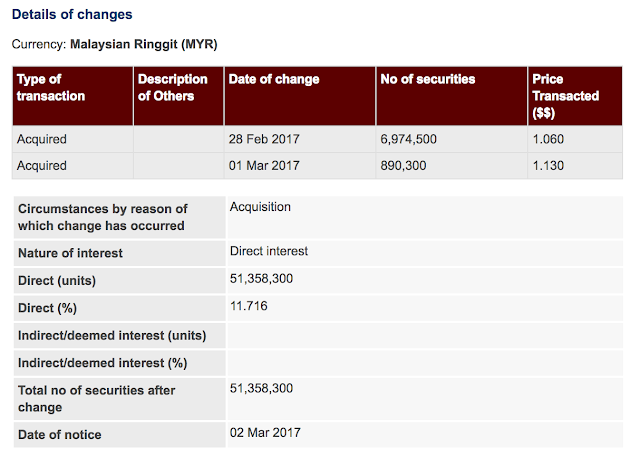This screenshot has height=476, width=640.
Task: Click the 1.130 price value
Action: pos(549,165)
